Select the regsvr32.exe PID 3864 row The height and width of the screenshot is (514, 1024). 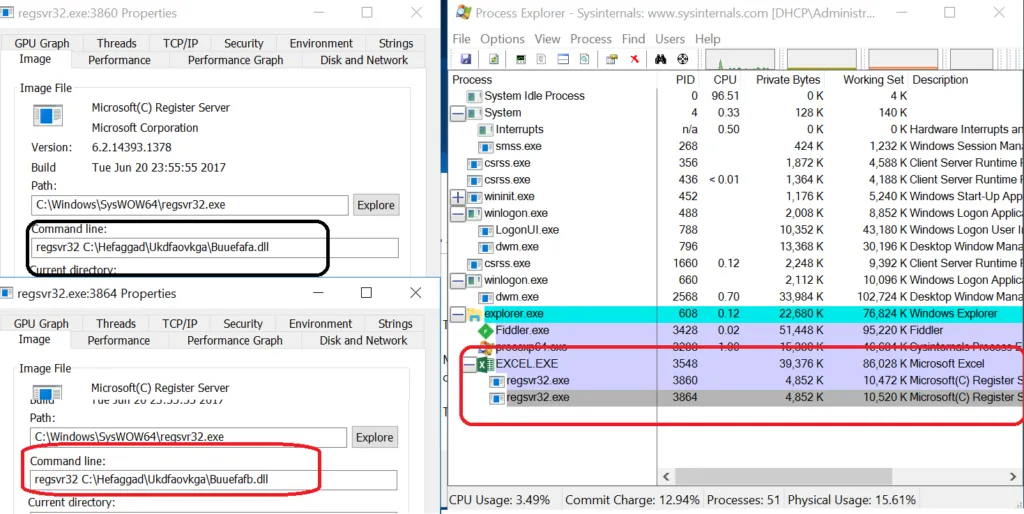tap(737, 397)
